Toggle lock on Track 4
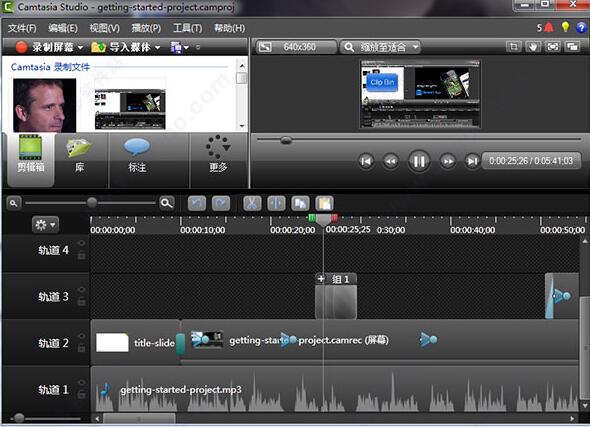 coord(81,256)
